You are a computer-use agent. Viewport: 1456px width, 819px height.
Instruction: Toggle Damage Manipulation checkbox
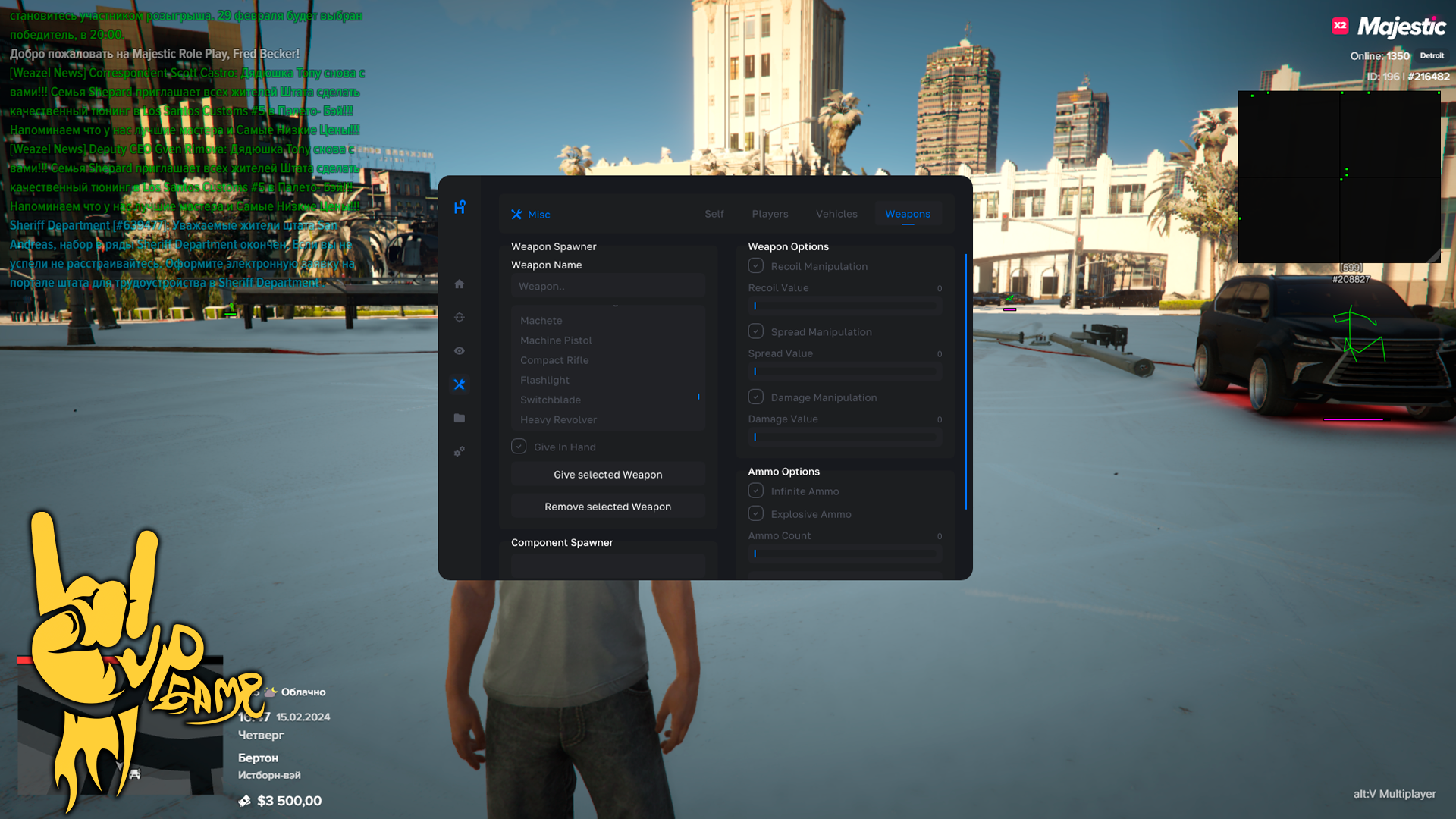pos(756,397)
